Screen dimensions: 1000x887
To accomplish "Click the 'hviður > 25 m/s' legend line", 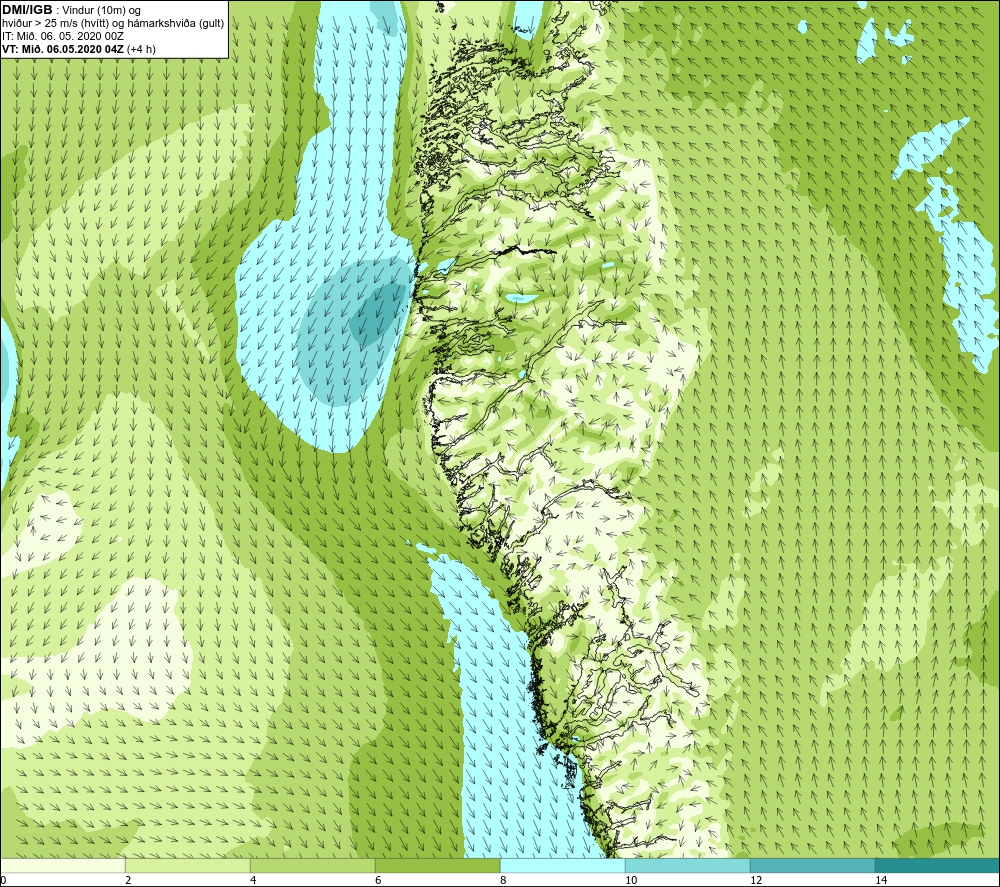I will coord(113,24).
